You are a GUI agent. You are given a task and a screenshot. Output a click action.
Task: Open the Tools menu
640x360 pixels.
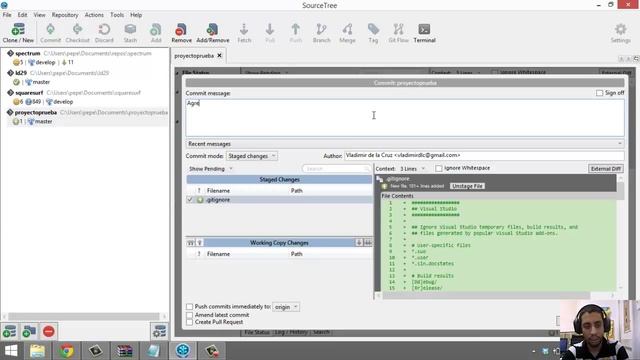pos(117,15)
